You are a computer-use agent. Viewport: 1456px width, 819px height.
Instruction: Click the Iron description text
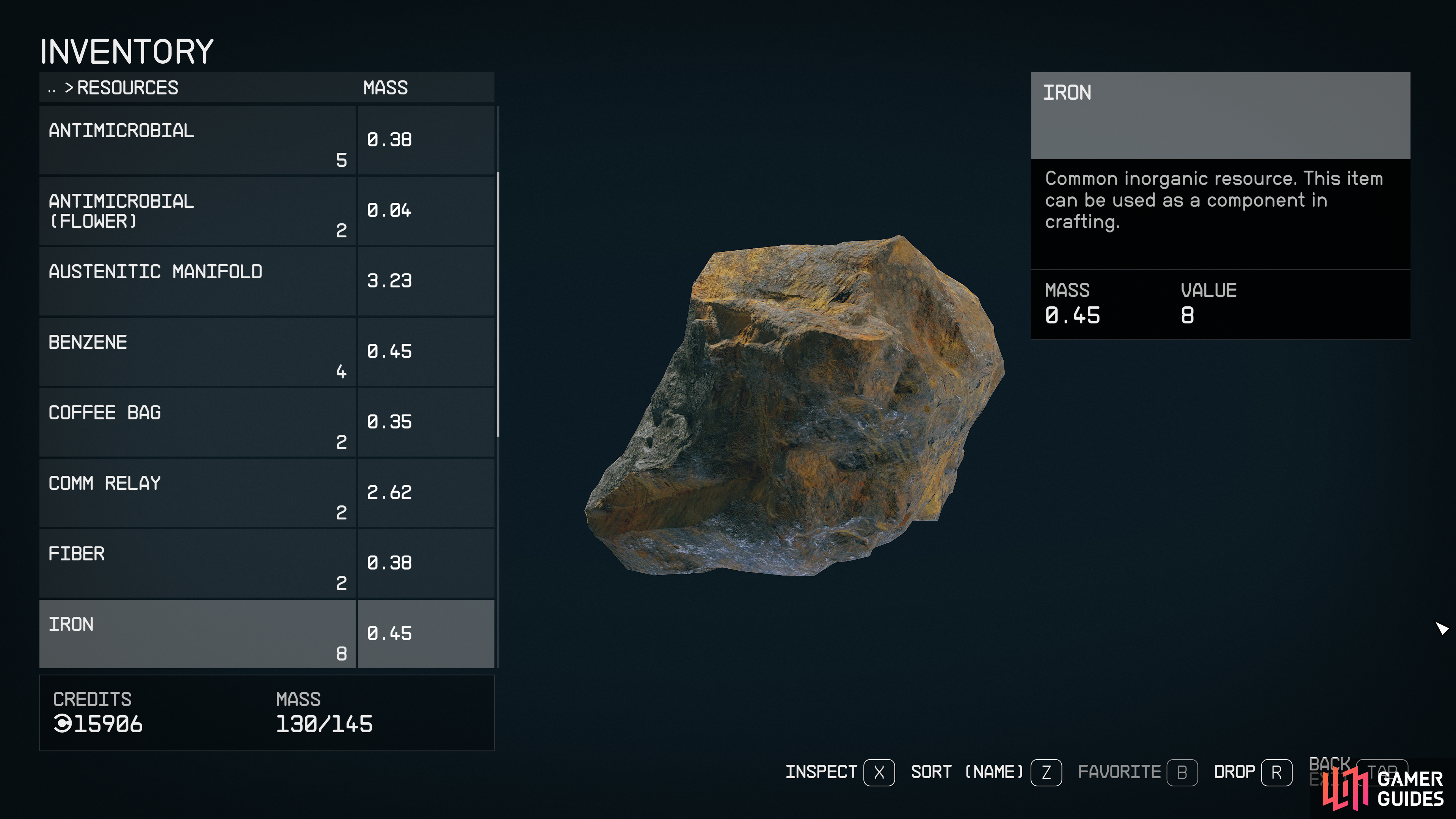pos(1213,200)
